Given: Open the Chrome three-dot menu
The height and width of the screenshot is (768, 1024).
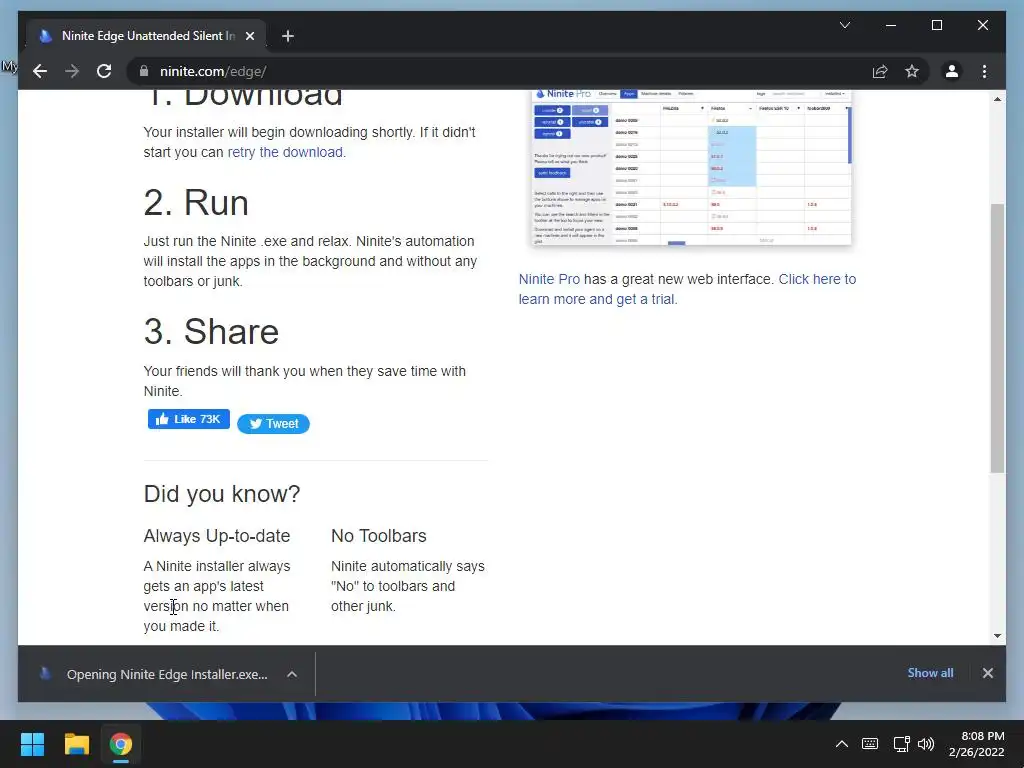Looking at the screenshot, I should pyautogui.click(x=984, y=71).
